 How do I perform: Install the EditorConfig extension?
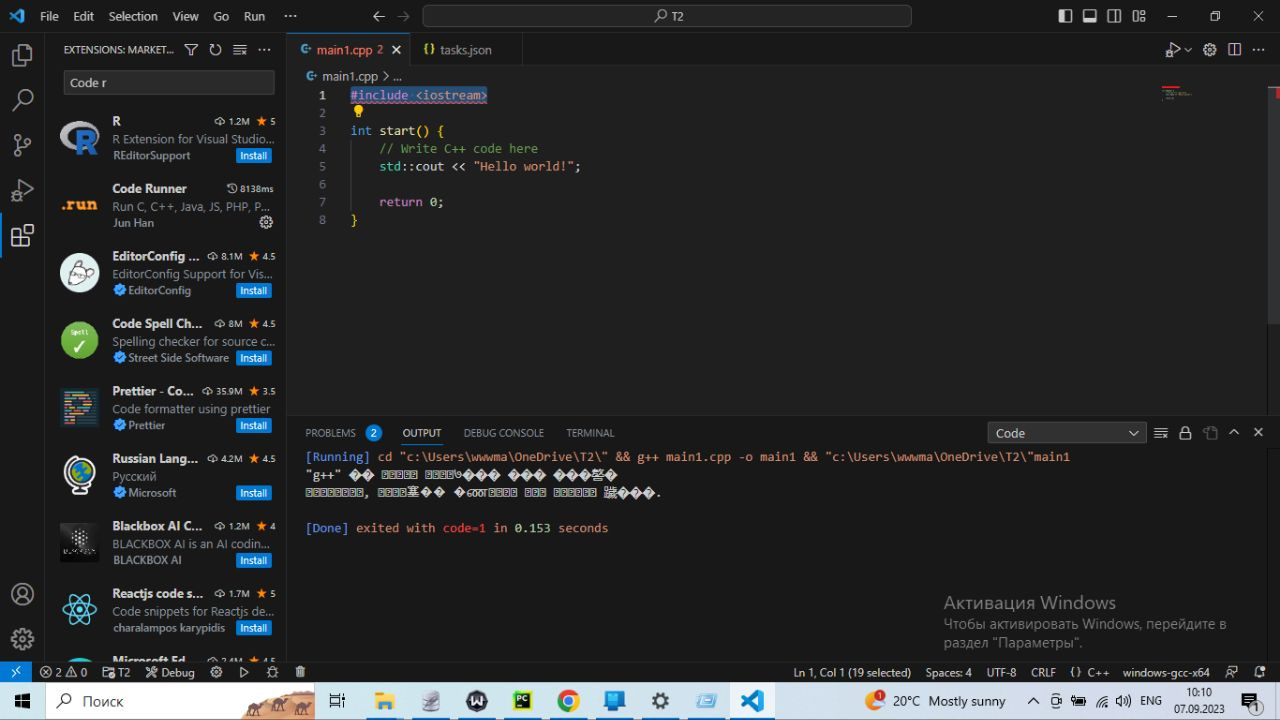point(254,291)
